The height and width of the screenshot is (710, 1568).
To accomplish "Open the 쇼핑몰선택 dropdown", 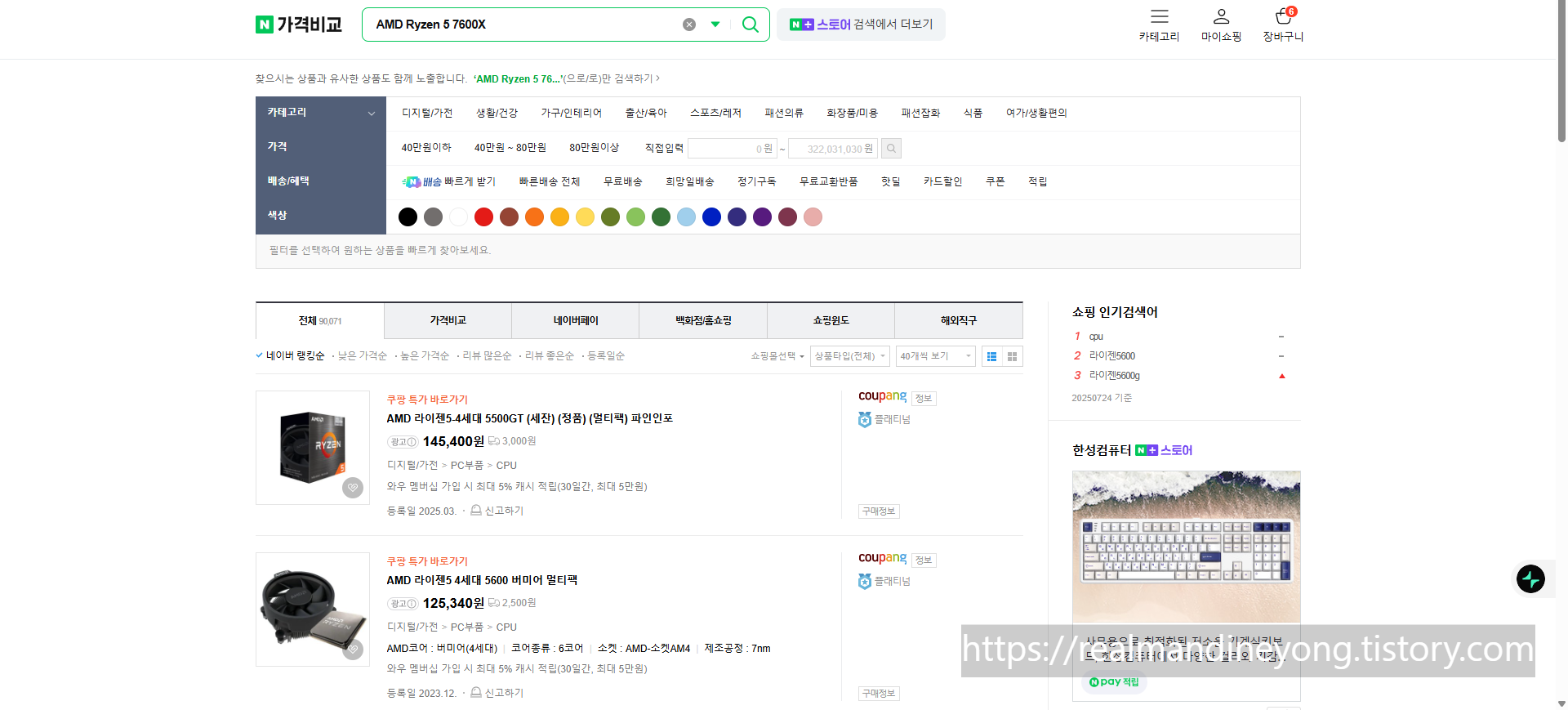I will click(x=777, y=356).
